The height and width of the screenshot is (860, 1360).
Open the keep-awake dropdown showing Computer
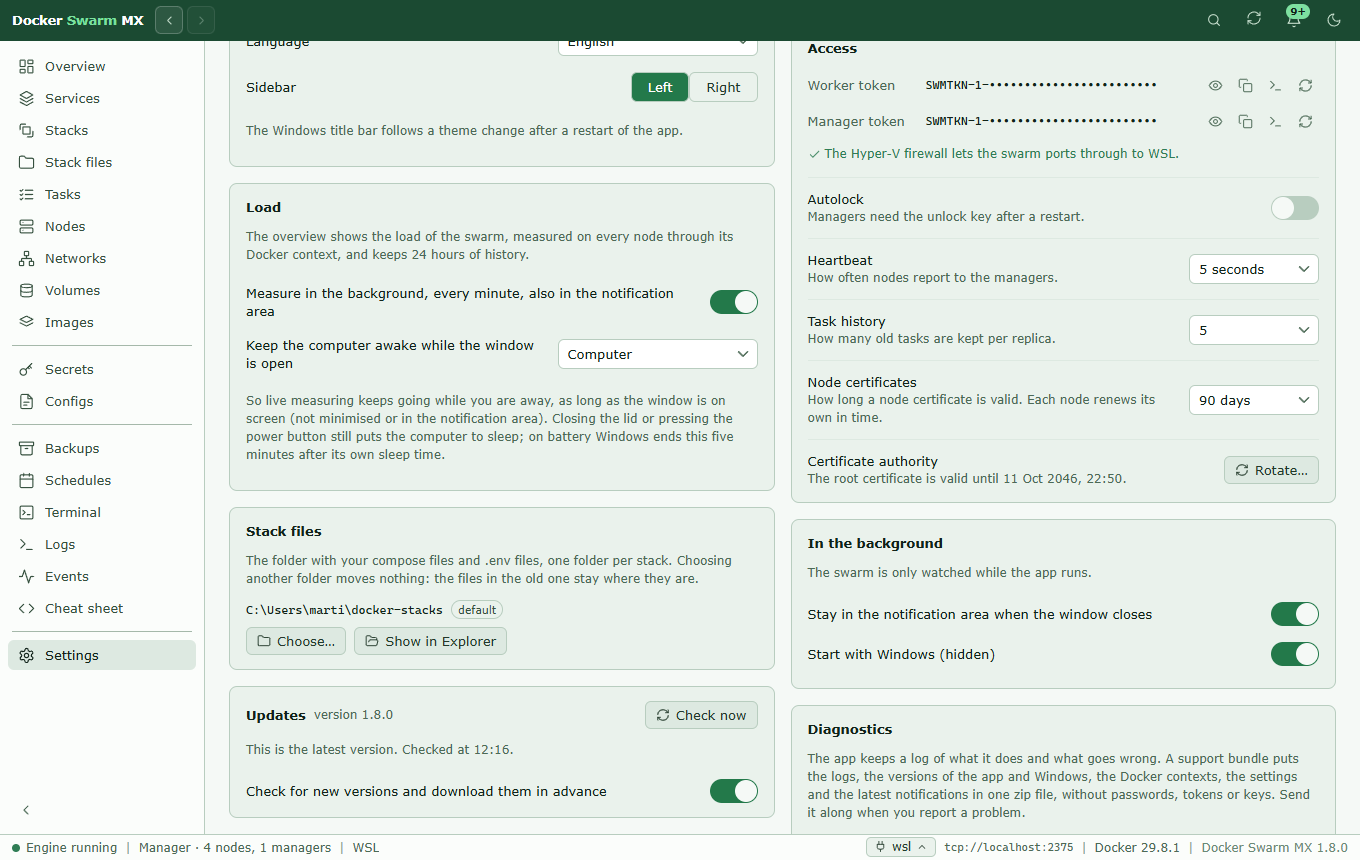point(658,354)
